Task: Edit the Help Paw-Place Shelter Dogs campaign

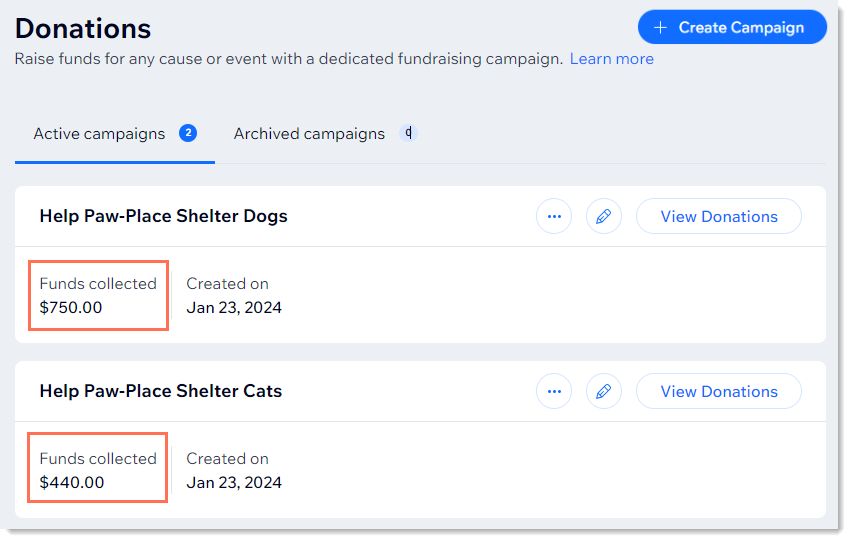Action: tap(604, 216)
